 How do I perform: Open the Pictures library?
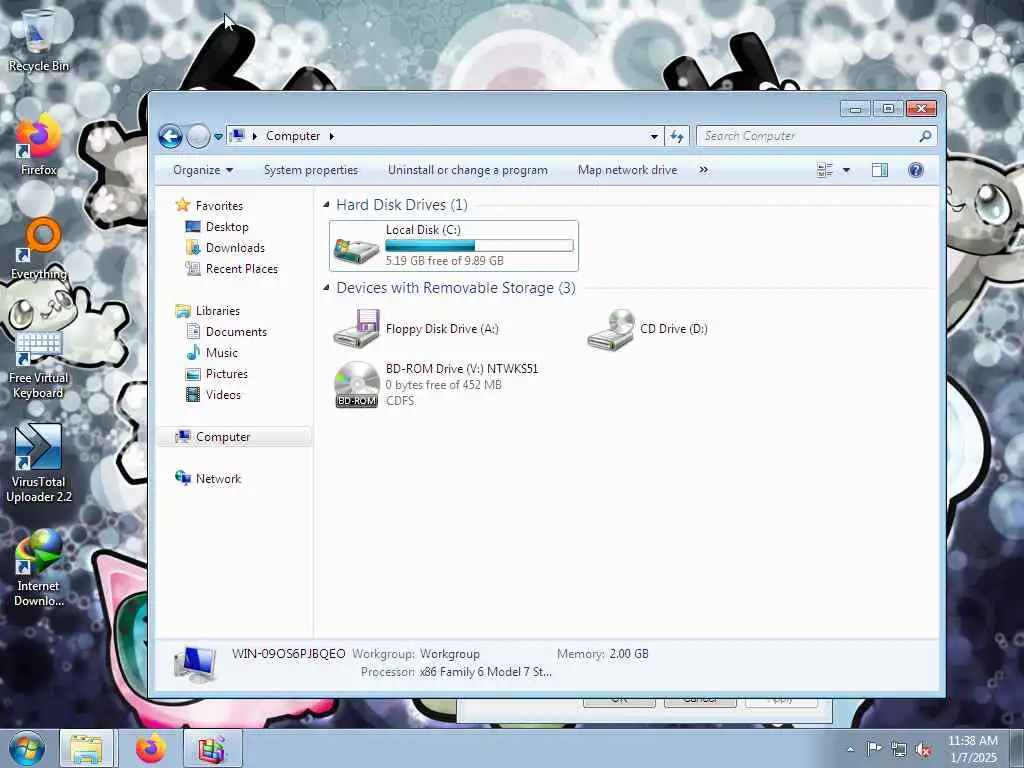(x=217, y=374)
